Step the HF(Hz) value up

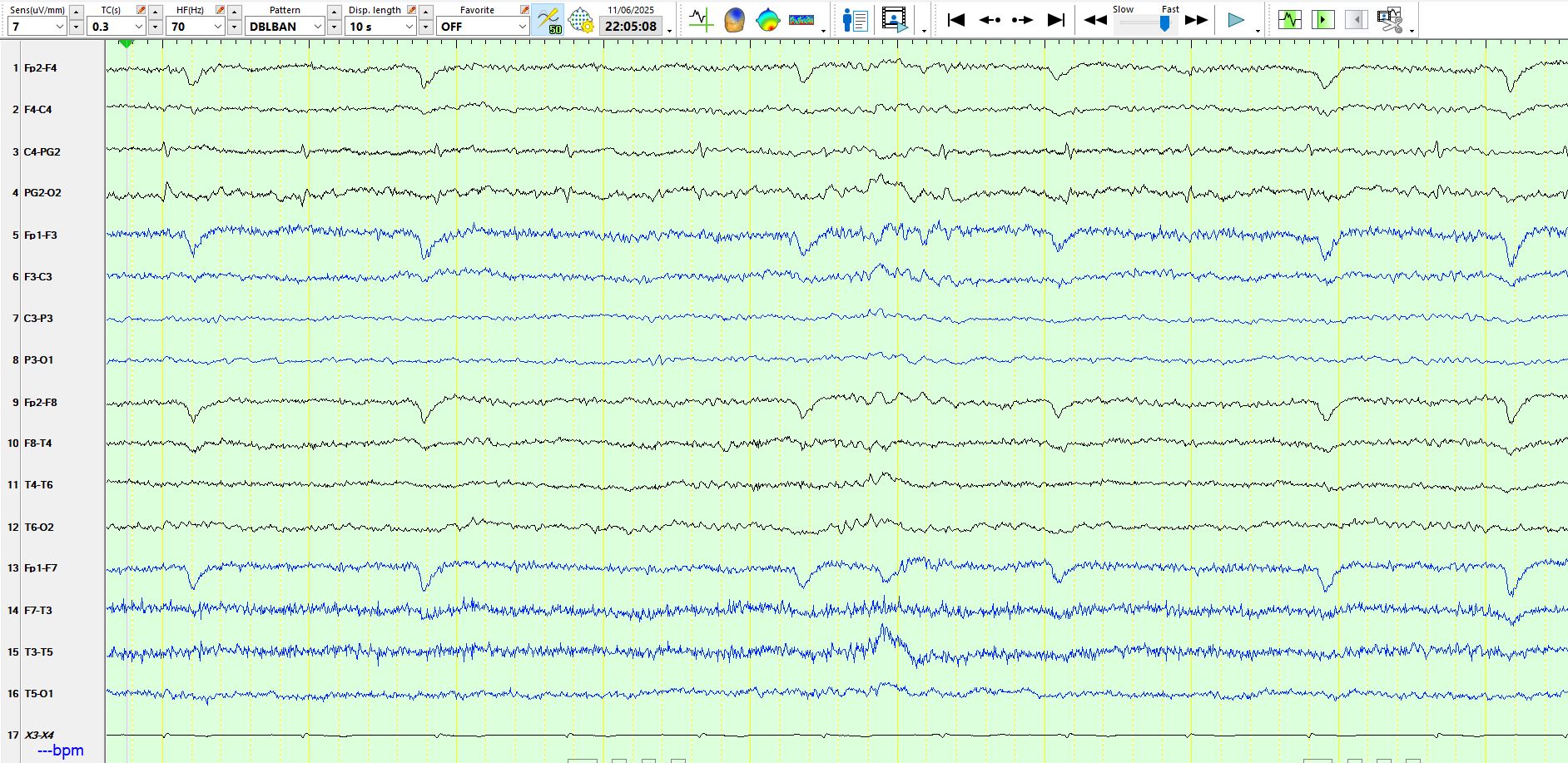[x=235, y=12]
